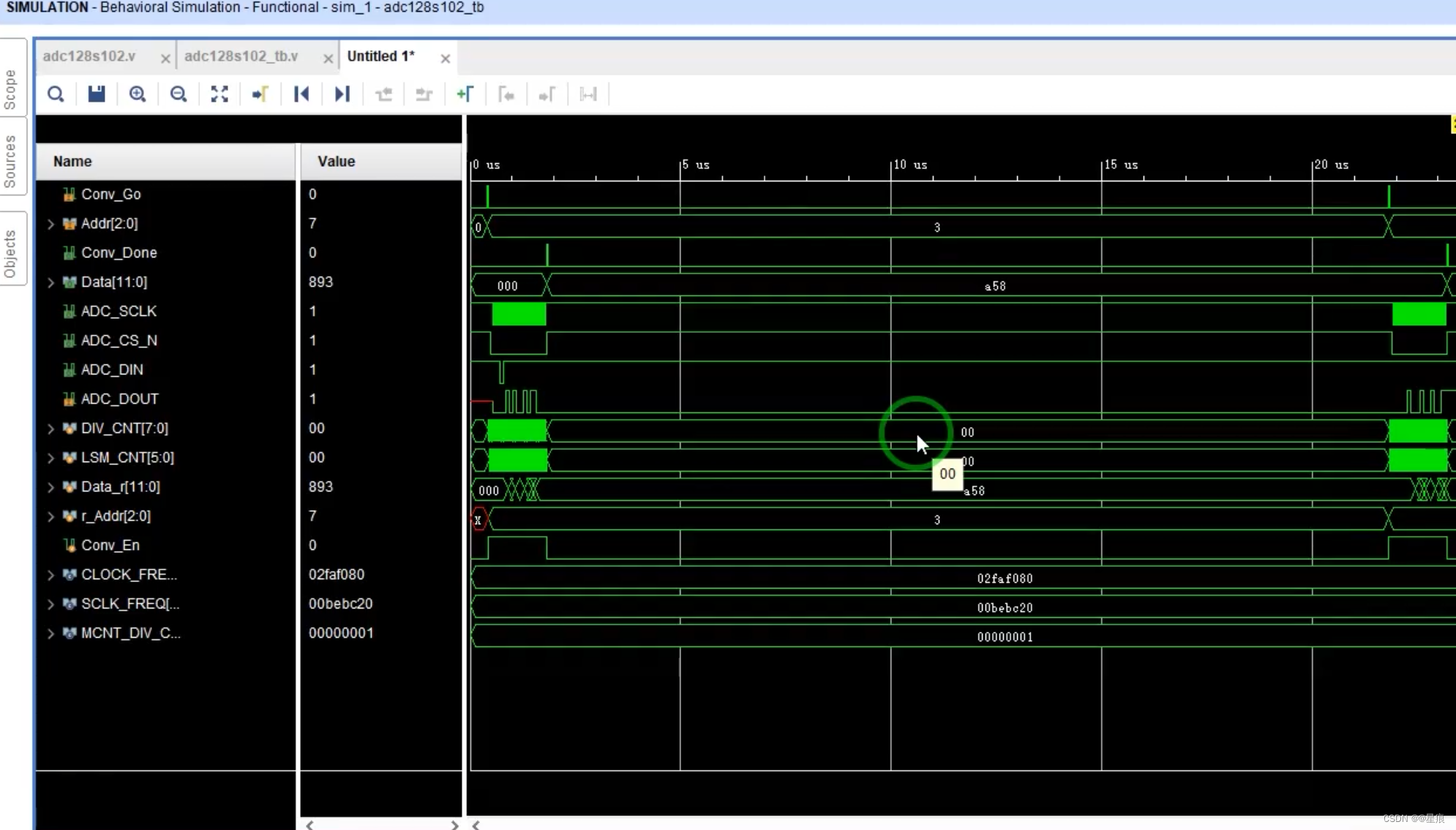Image resolution: width=1456 pixels, height=830 pixels.
Task: Open the adc128s102_tb.v tab
Action: pos(241,56)
